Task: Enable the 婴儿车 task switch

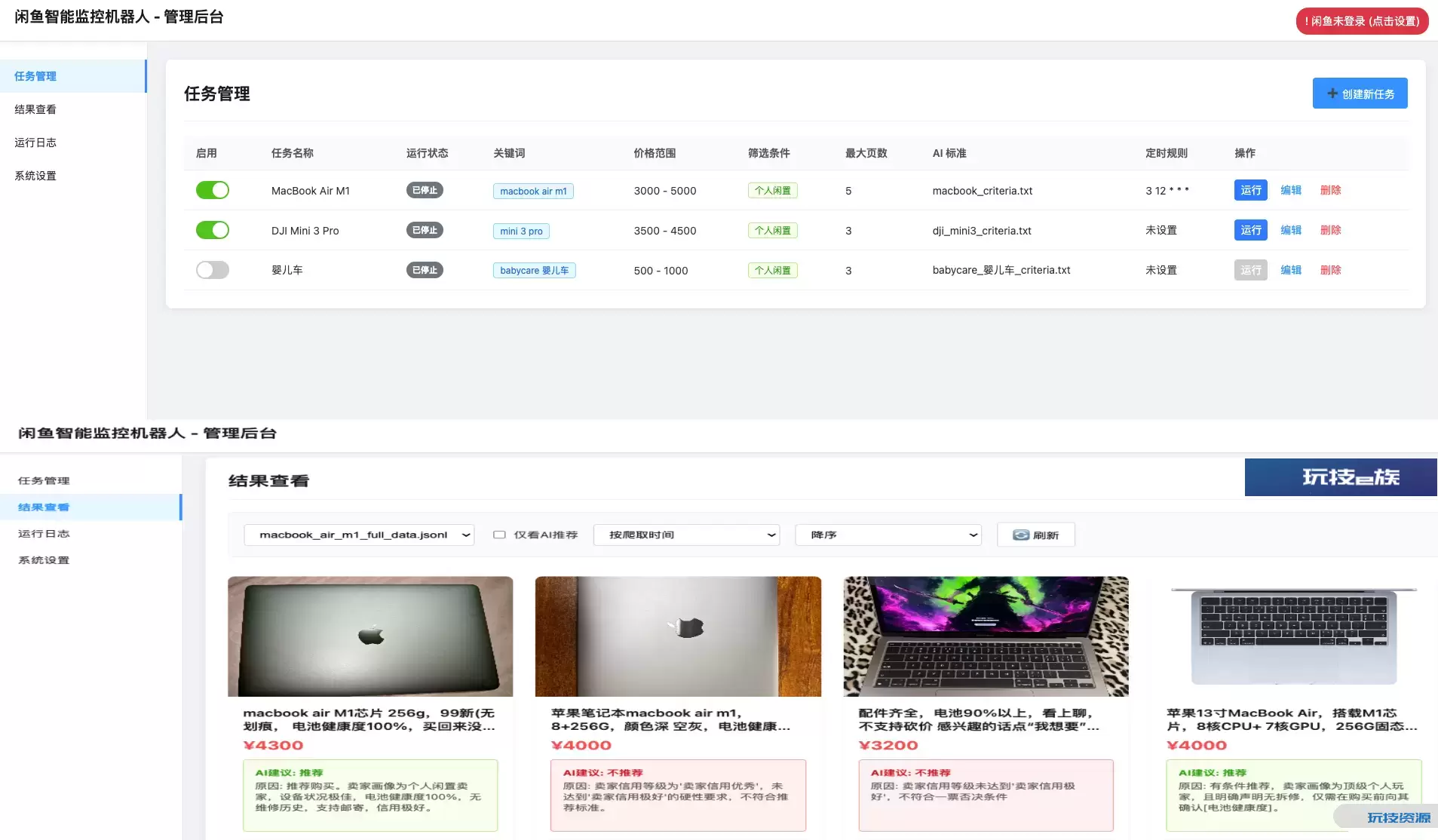Action: coord(213,270)
